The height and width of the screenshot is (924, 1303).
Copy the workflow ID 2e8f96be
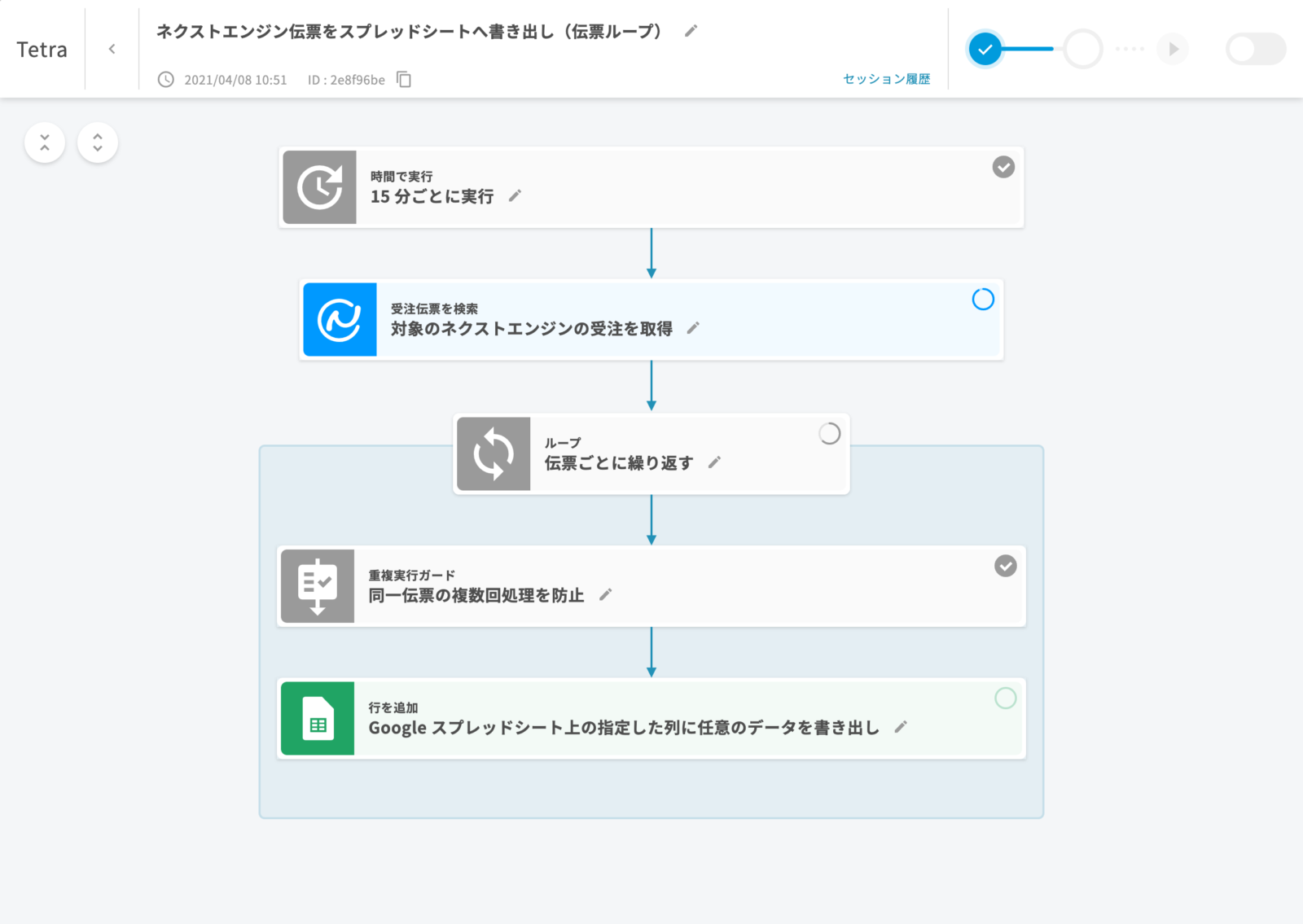pos(404,79)
